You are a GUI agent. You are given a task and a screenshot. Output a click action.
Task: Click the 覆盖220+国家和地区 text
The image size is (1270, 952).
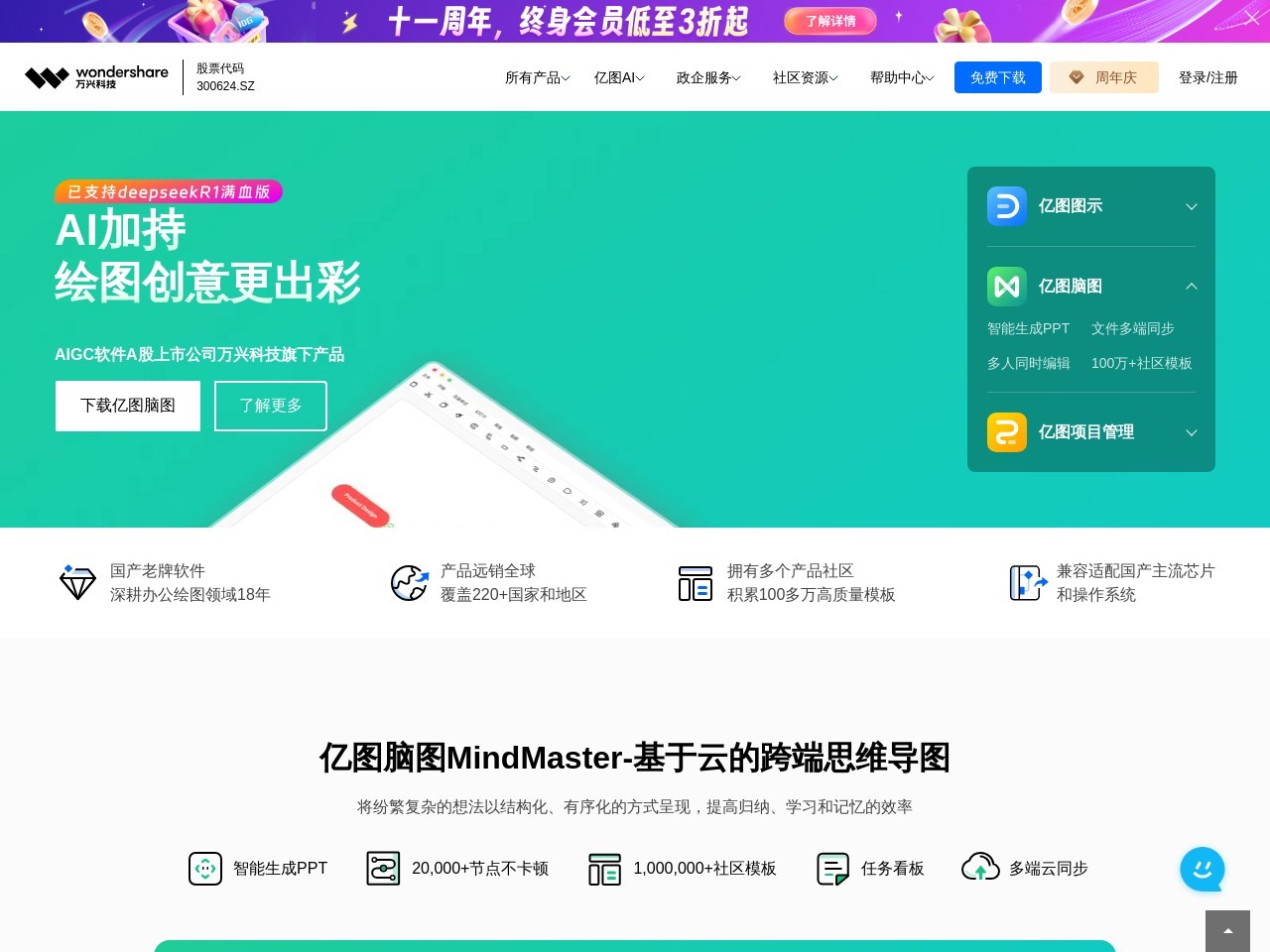[x=514, y=595]
